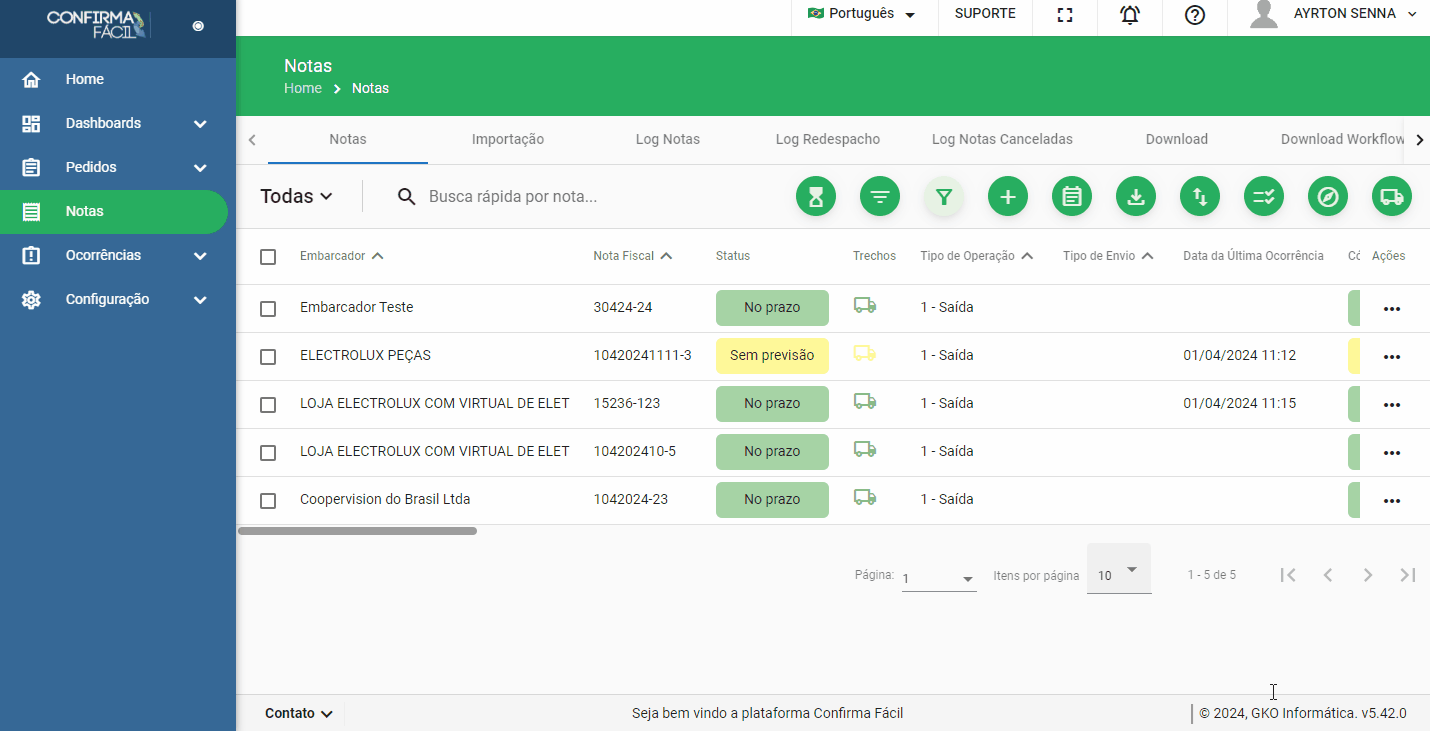The height and width of the screenshot is (731, 1430).
Task: Open the notifications bell
Action: [x=1130, y=15]
